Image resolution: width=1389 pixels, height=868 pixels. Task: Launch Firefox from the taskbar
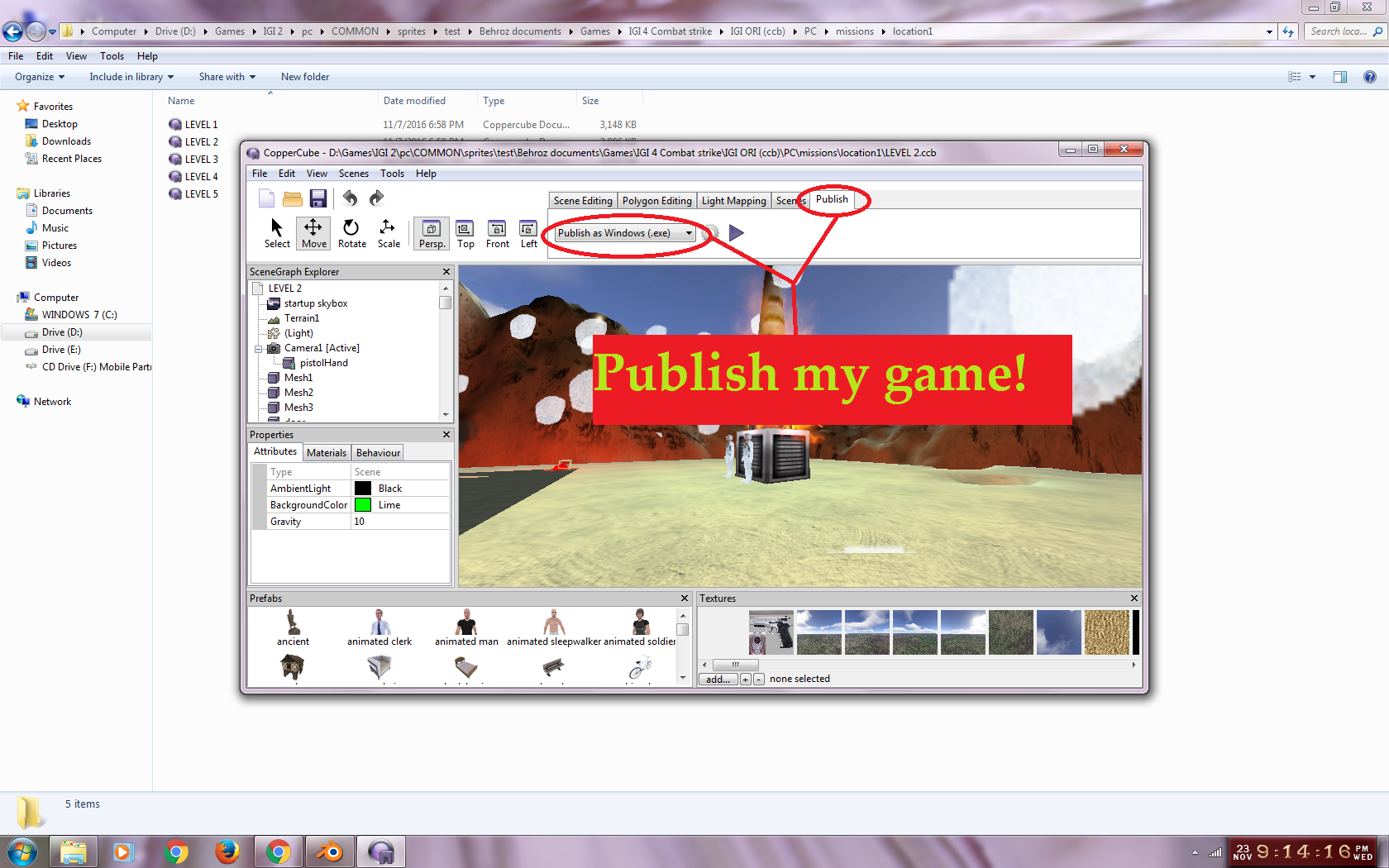pos(227,851)
